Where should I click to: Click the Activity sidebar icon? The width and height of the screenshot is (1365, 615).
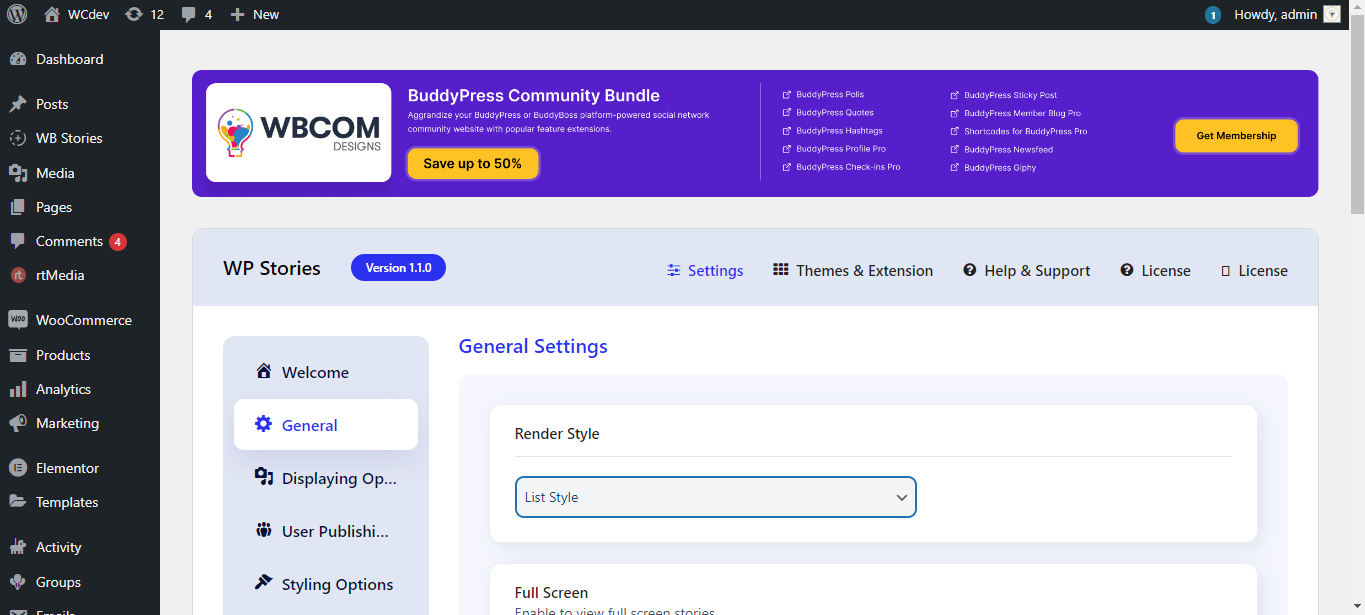[x=18, y=547]
